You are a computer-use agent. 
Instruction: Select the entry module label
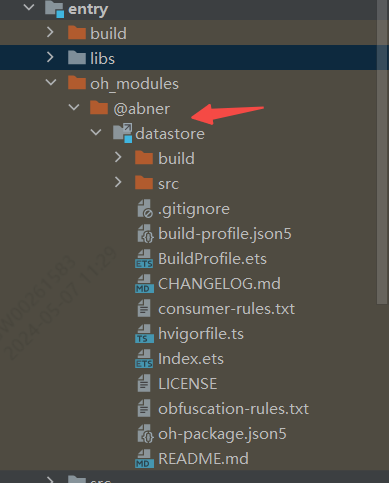point(88,9)
